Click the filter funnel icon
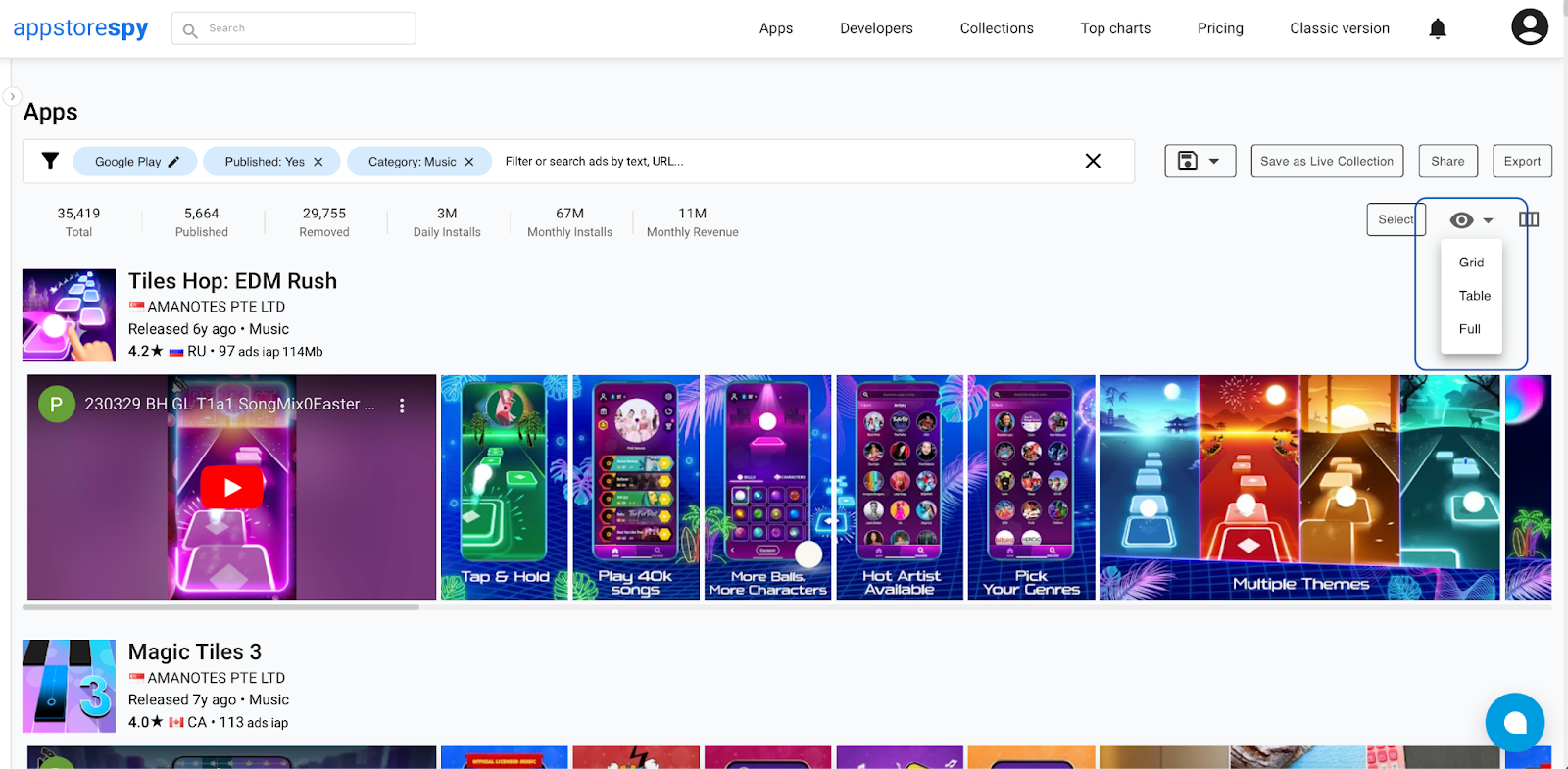Viewport: 1568px width, 769px height. pos(50,161)
